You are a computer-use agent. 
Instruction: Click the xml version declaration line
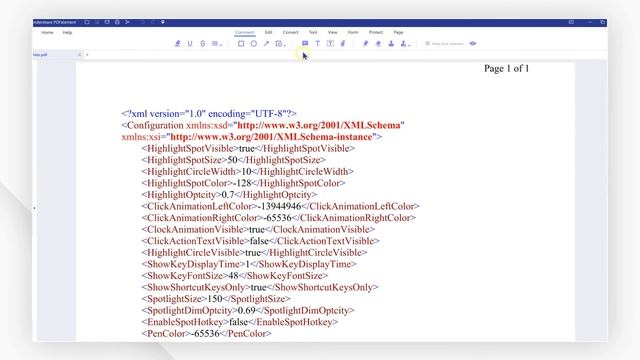click(209, 114)
